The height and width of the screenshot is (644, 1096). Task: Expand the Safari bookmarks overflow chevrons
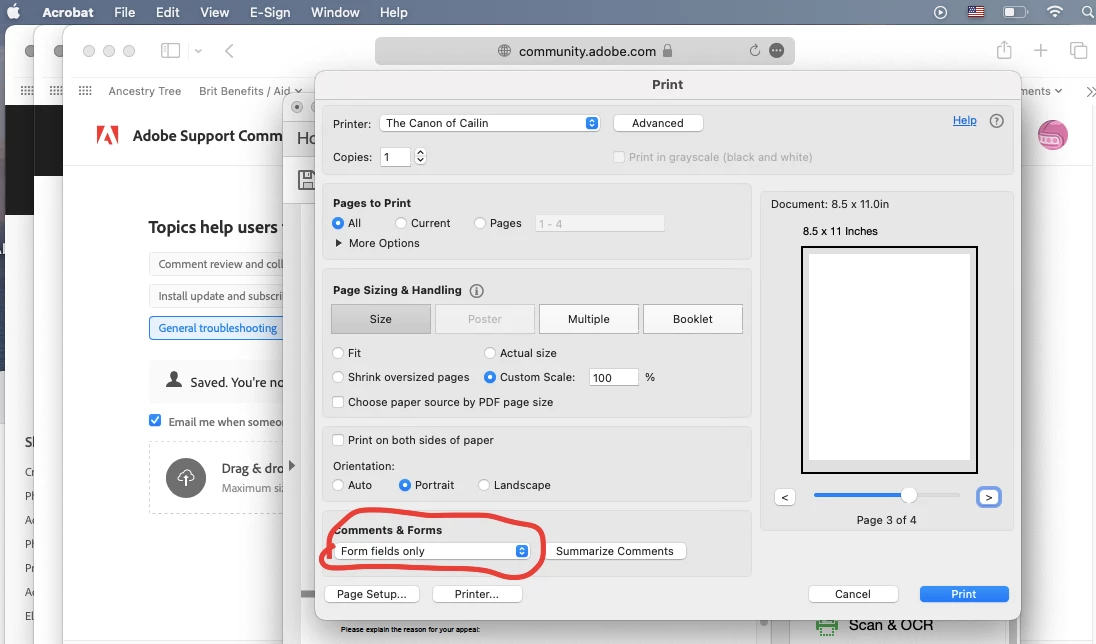(x=1089, y=92)
